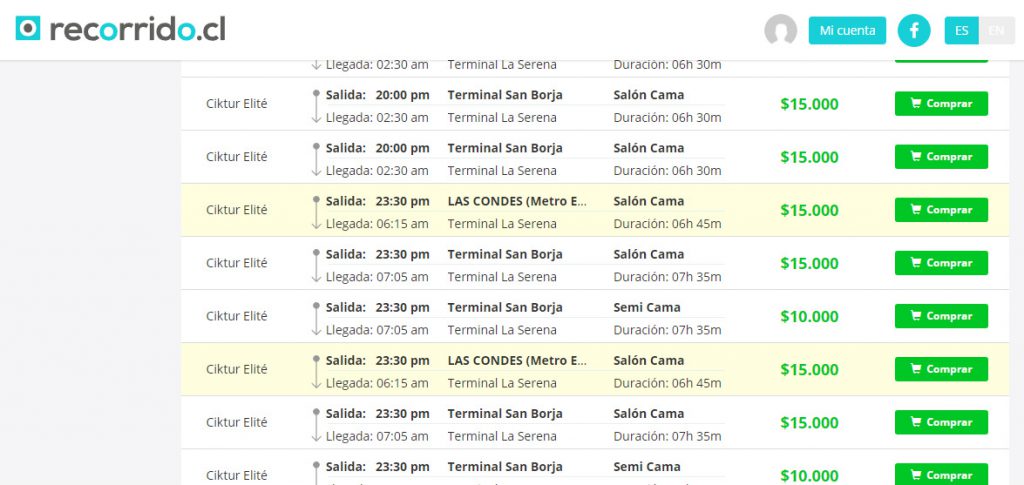Click the partially hidden Comprar button at top
The width and height of the screenshot is (1024, 485).
pyautogui.click(x=941, y=61)
